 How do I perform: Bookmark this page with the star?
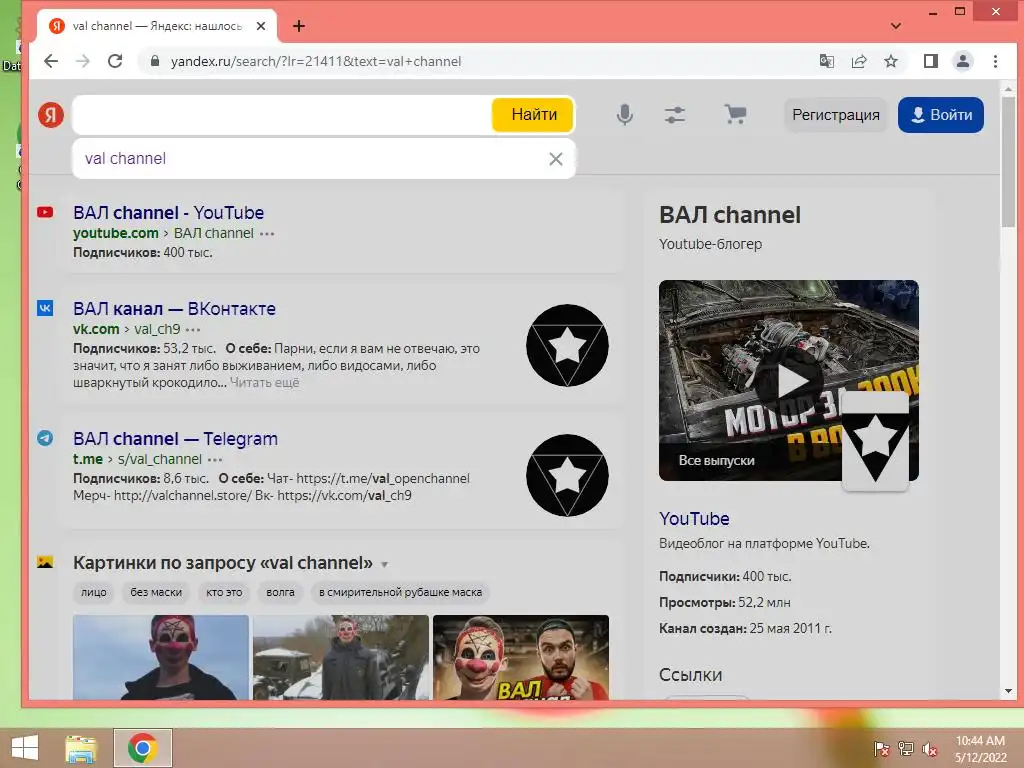(x=891, y=61)
